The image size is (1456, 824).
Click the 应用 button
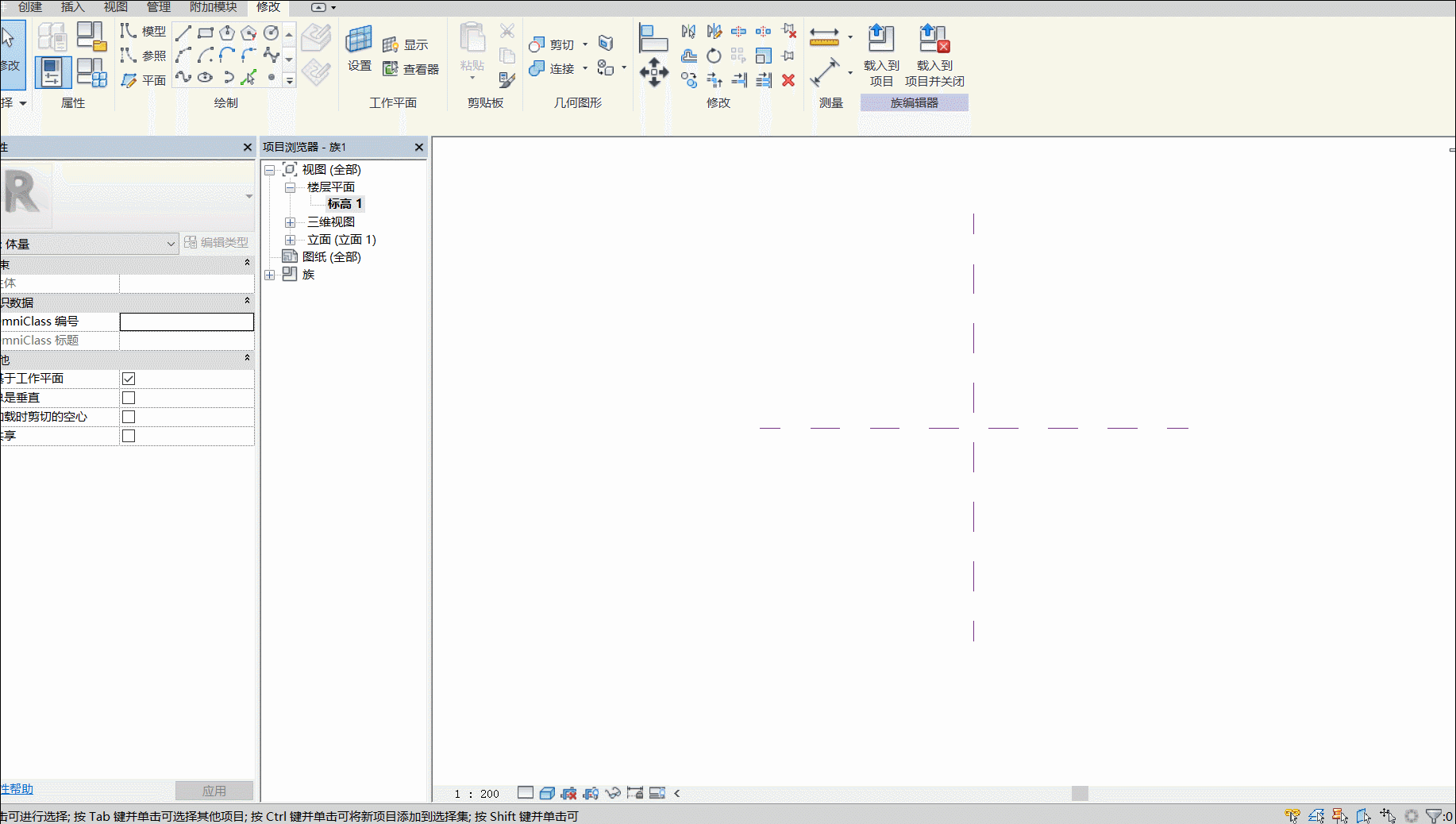coord(214,791)
